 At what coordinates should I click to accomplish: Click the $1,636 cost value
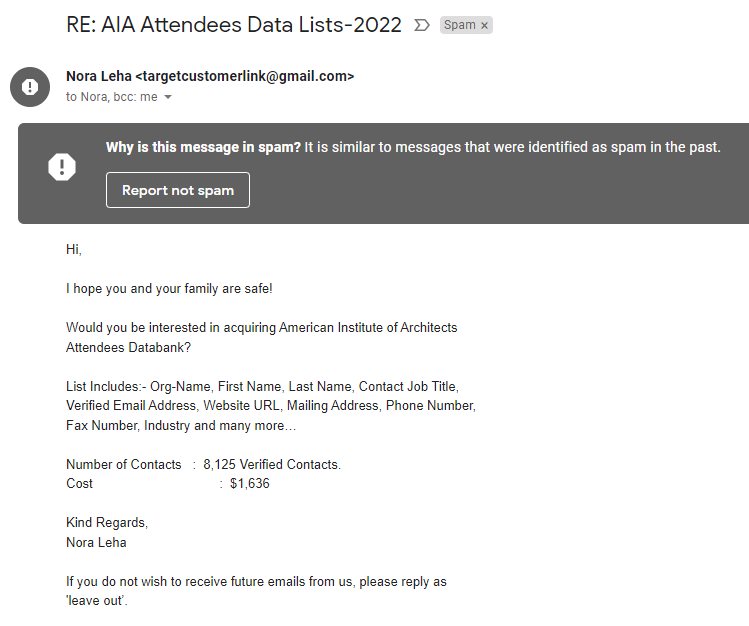(x=249, y=484)
